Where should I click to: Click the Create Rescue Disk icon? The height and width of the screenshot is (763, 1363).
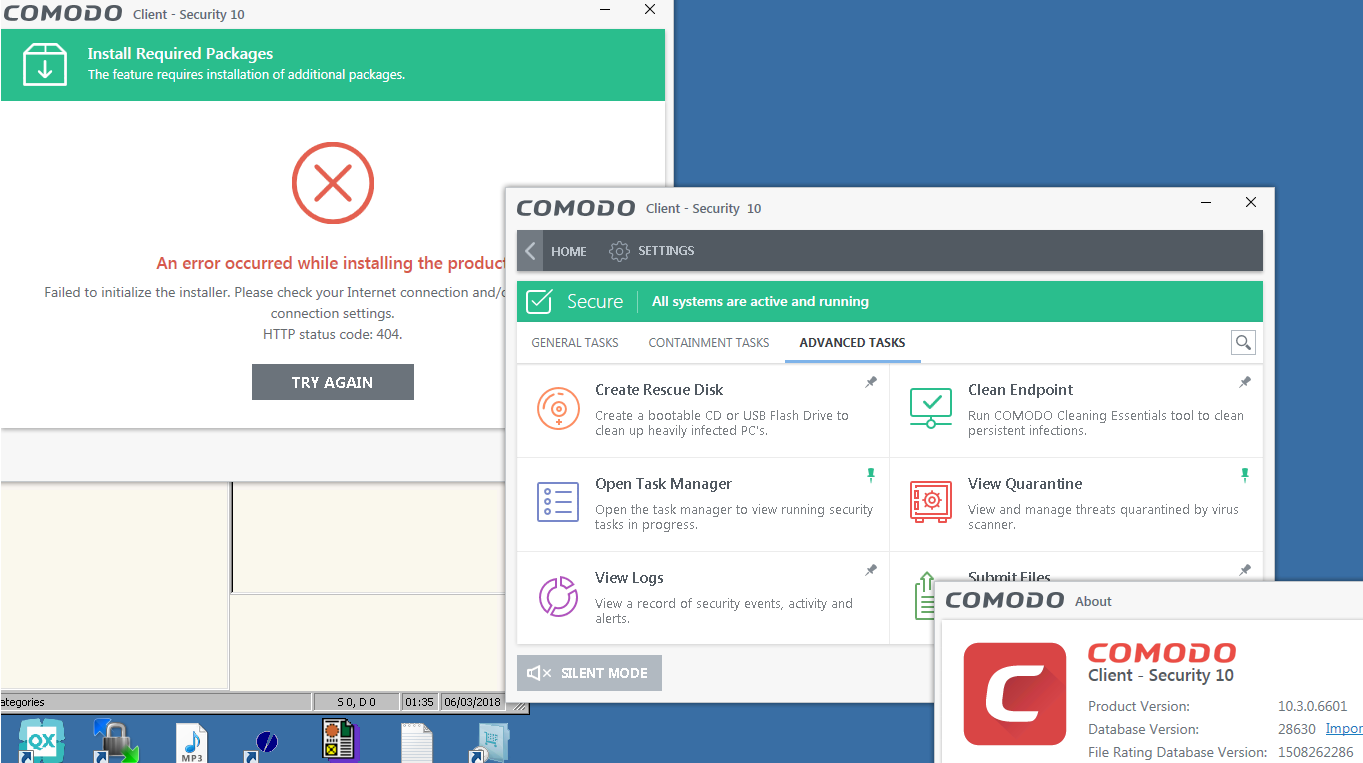coord(558,409)
